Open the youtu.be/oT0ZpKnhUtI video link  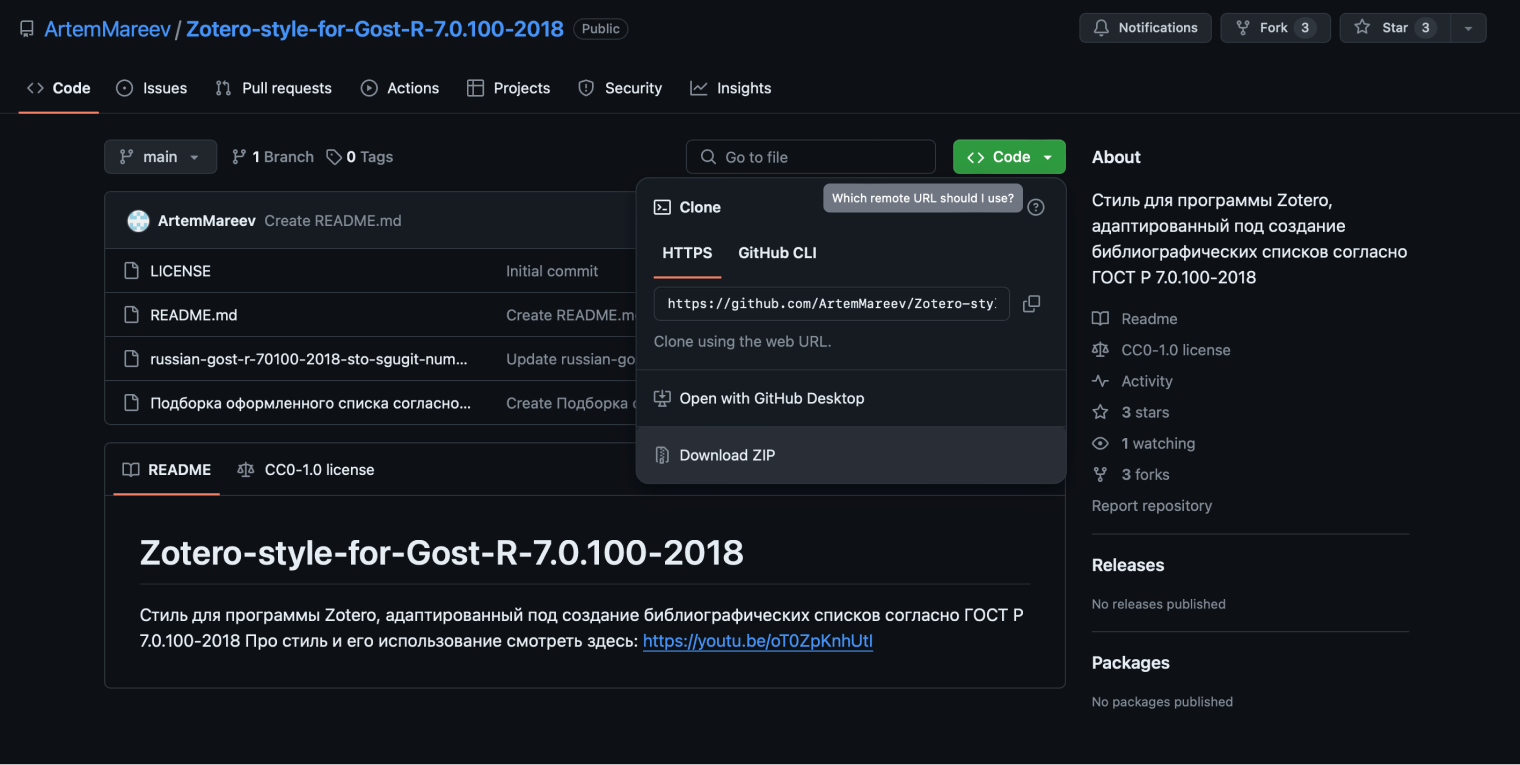point(758,641)
